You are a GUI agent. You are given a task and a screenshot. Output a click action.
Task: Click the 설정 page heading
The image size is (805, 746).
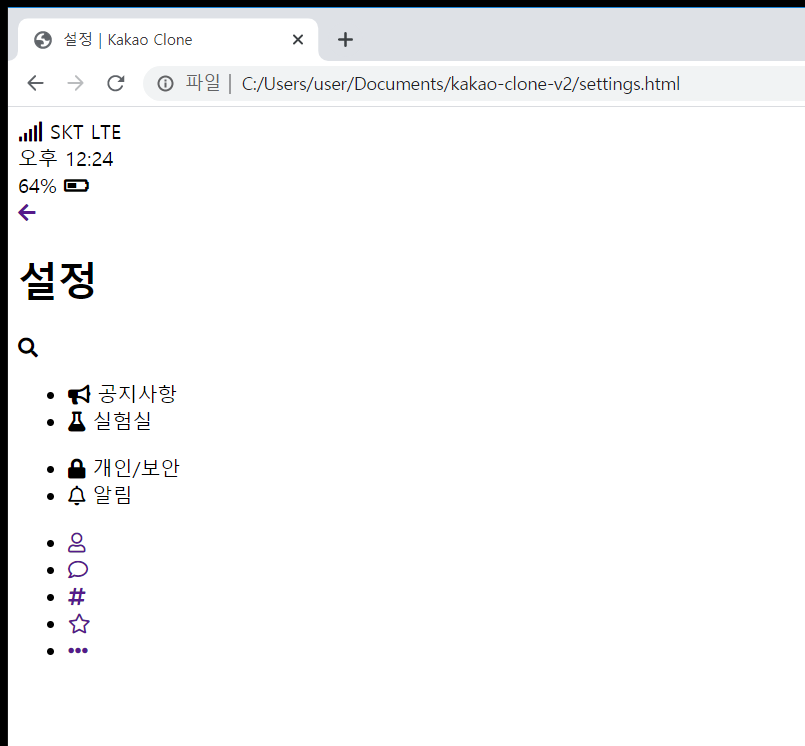point(58,280)
